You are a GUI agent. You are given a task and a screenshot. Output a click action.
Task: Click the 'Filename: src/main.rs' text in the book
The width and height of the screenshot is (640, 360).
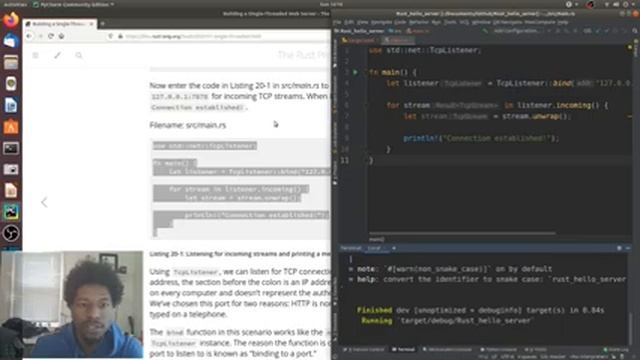(x=188, y=125)
